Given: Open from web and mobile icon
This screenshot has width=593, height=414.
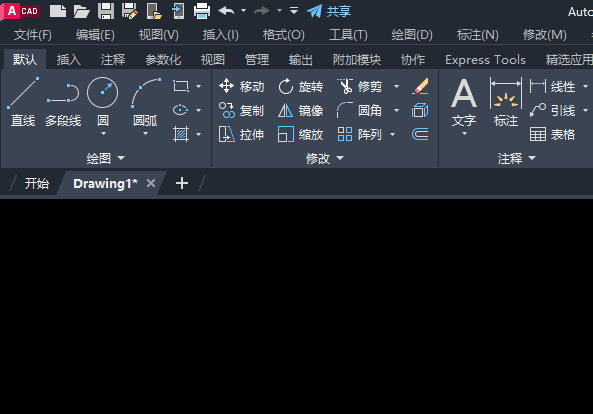Looking at the screenshot, I should 154,11.
